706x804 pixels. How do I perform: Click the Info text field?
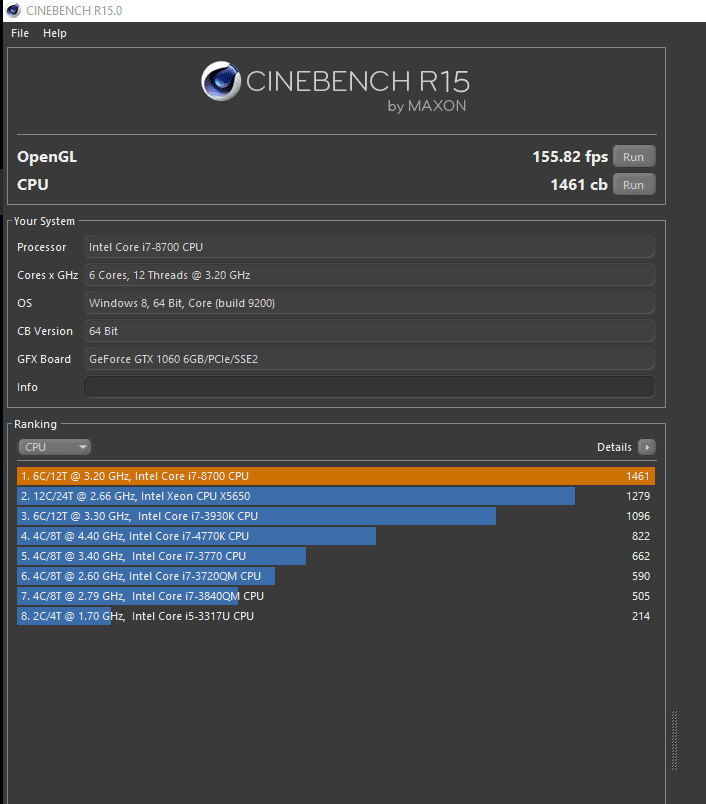tap(369, 387)
